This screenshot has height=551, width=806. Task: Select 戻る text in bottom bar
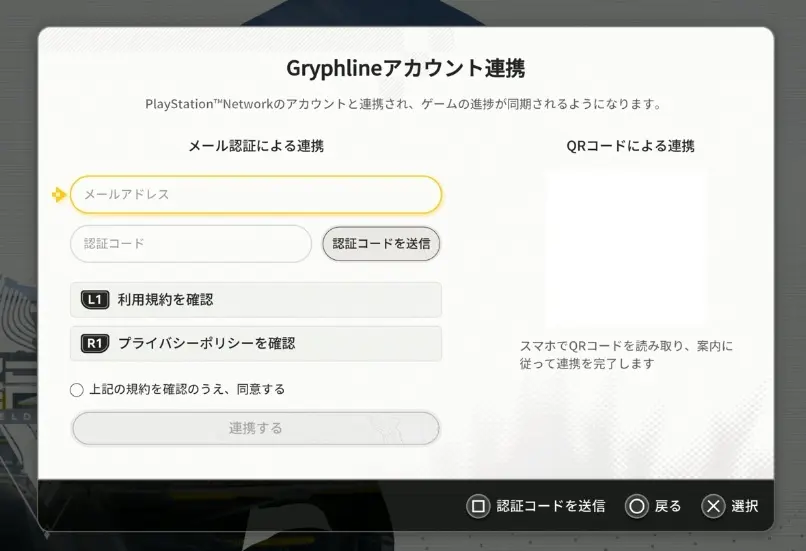pyautogui.click(x=668, y=506)
